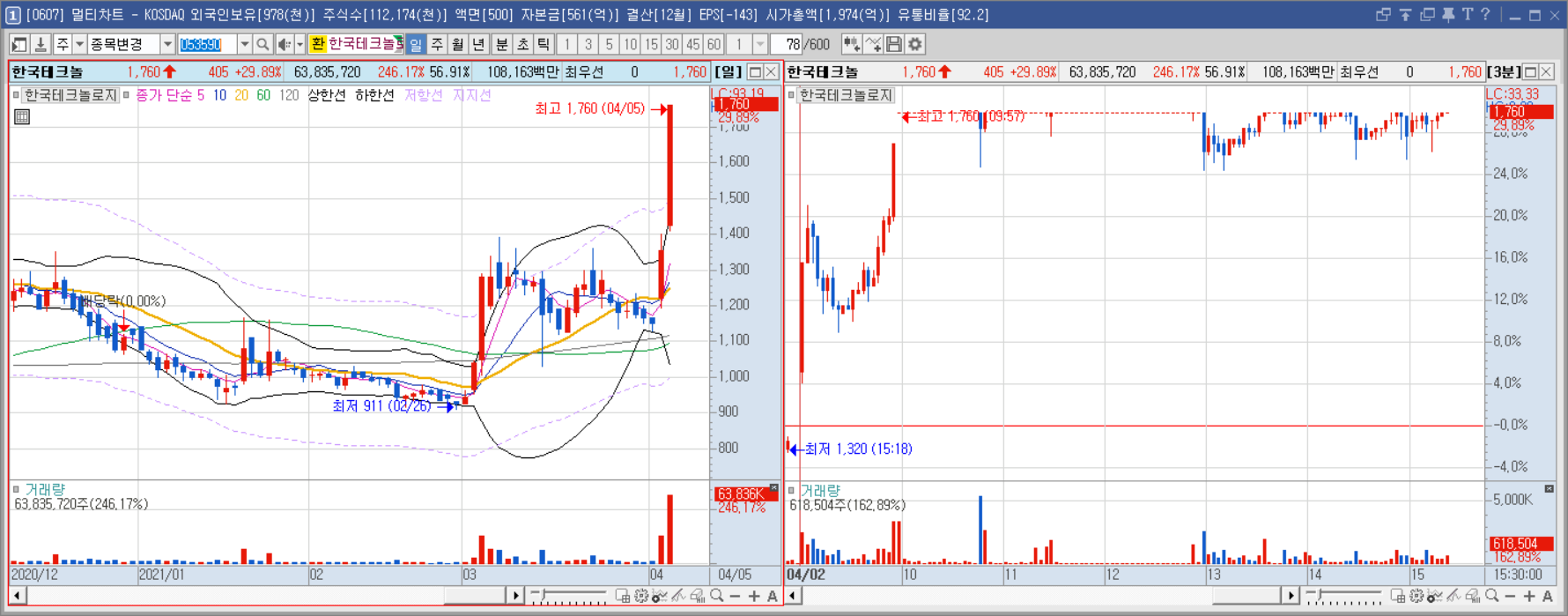1568x616 pixels.
Task: Click the bar count field showing 78
Action: (787, 44)
